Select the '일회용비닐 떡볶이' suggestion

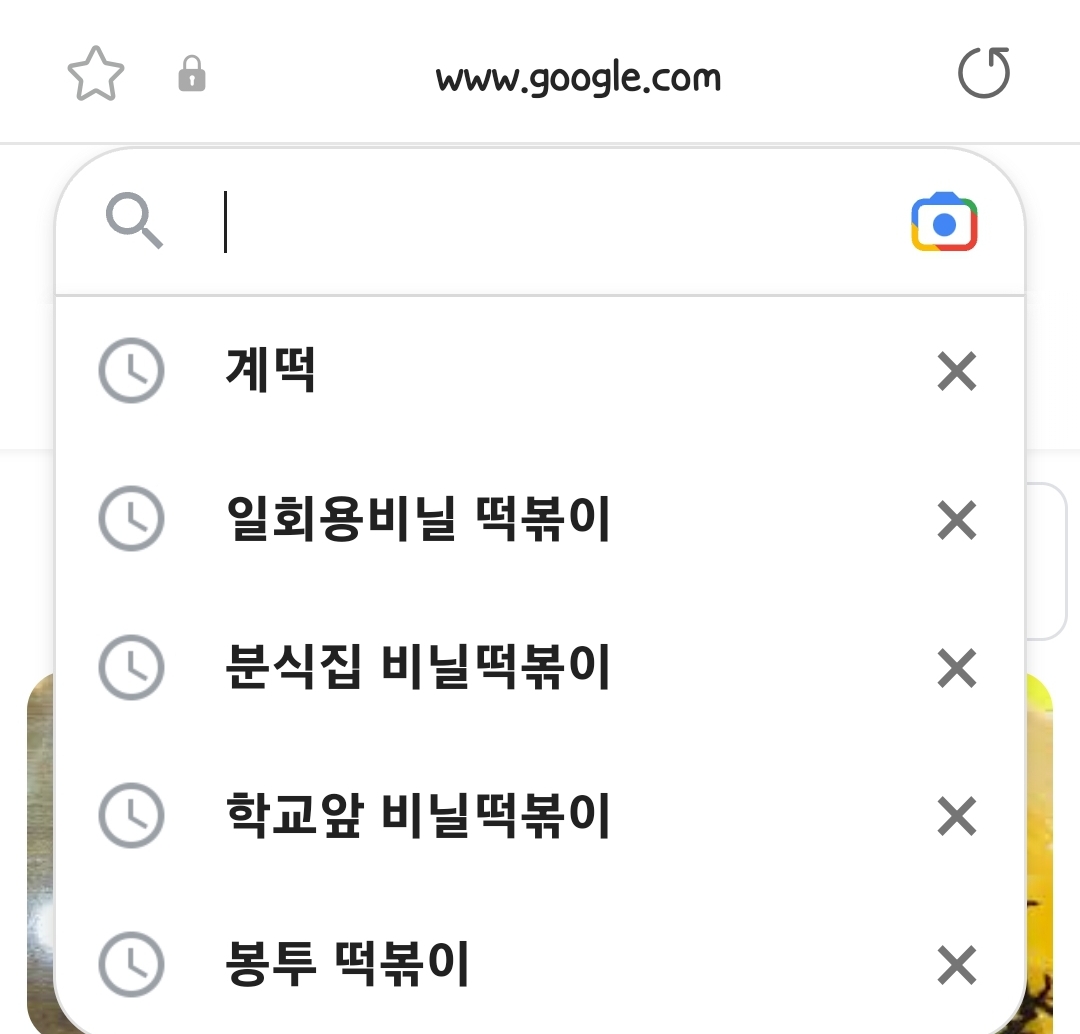(x=418, y=520)
